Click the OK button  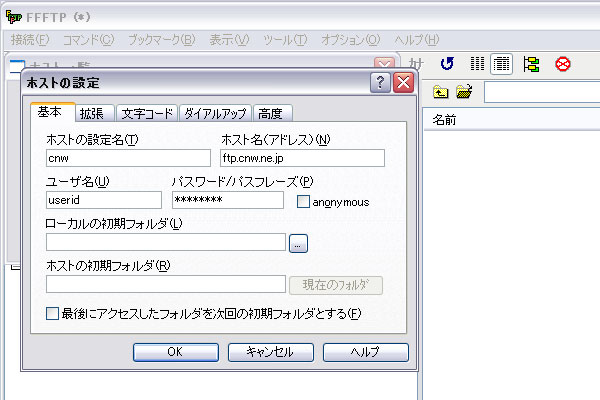coord(176,352)
